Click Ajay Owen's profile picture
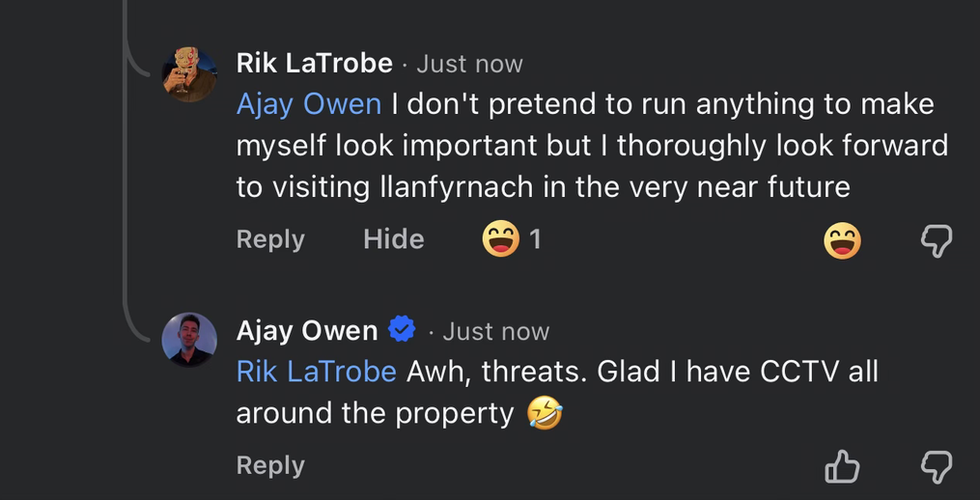 (189, 340)
